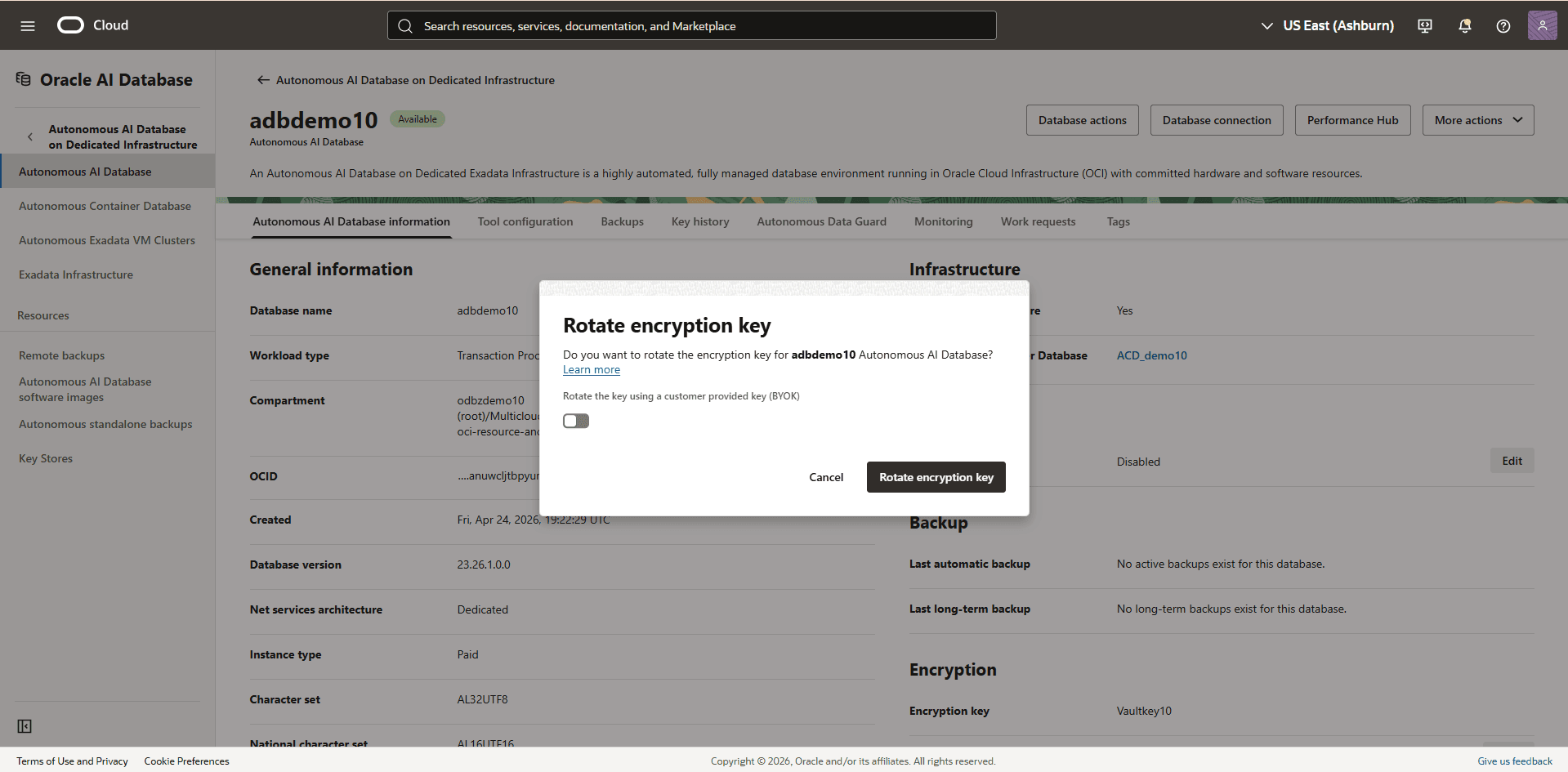Switch to the Tool configuration tab

[x=525, y=221]
